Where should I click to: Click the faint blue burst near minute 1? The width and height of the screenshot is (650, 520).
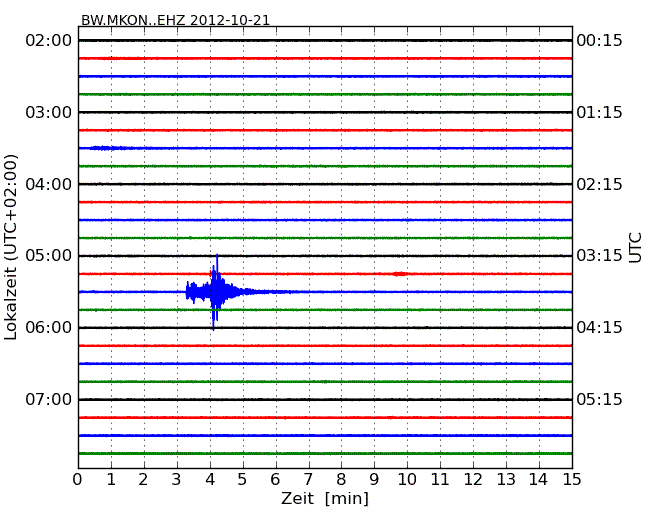pyautogui.click(x=108, y=148)
